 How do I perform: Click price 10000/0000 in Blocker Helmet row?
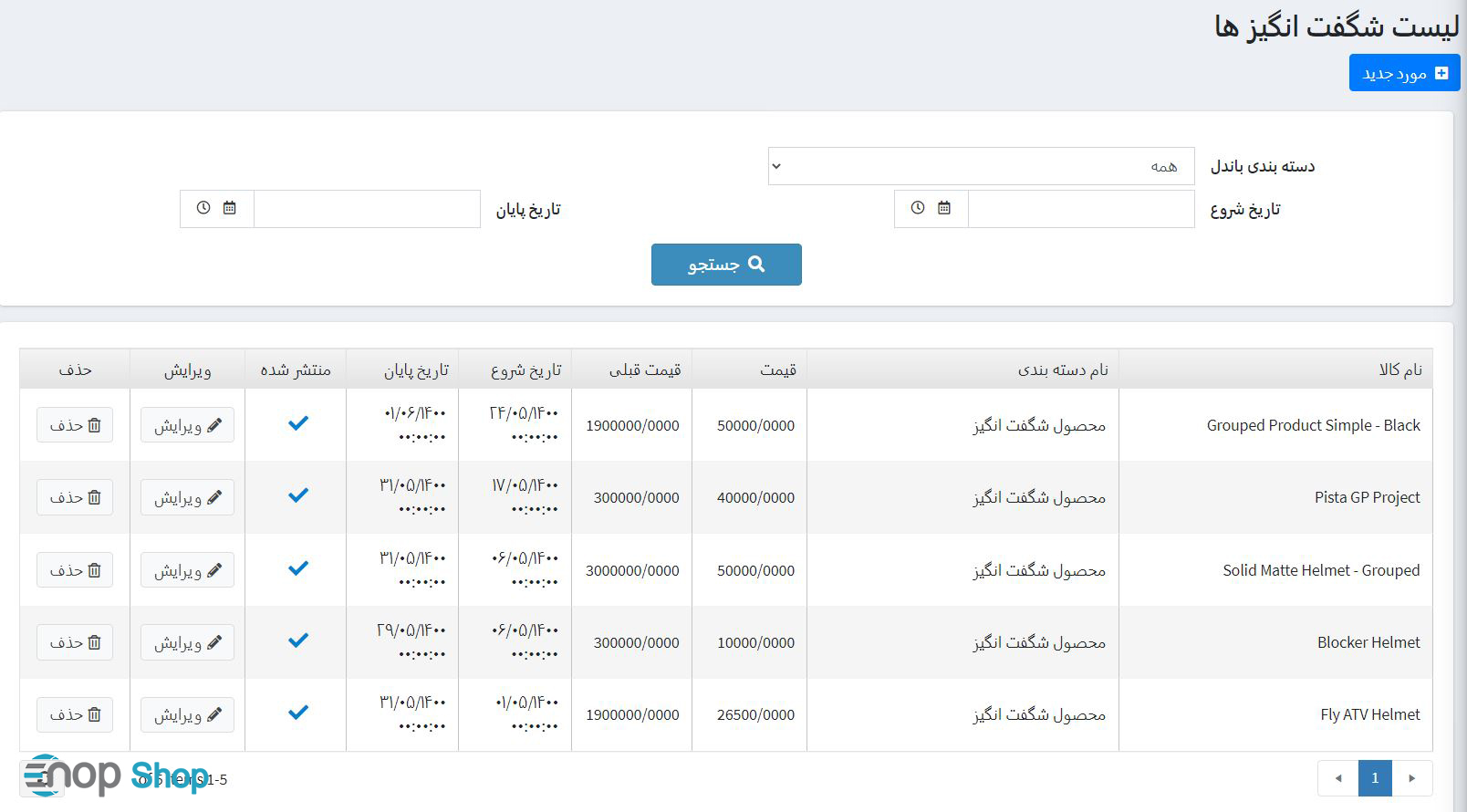(x=755, y=642)
